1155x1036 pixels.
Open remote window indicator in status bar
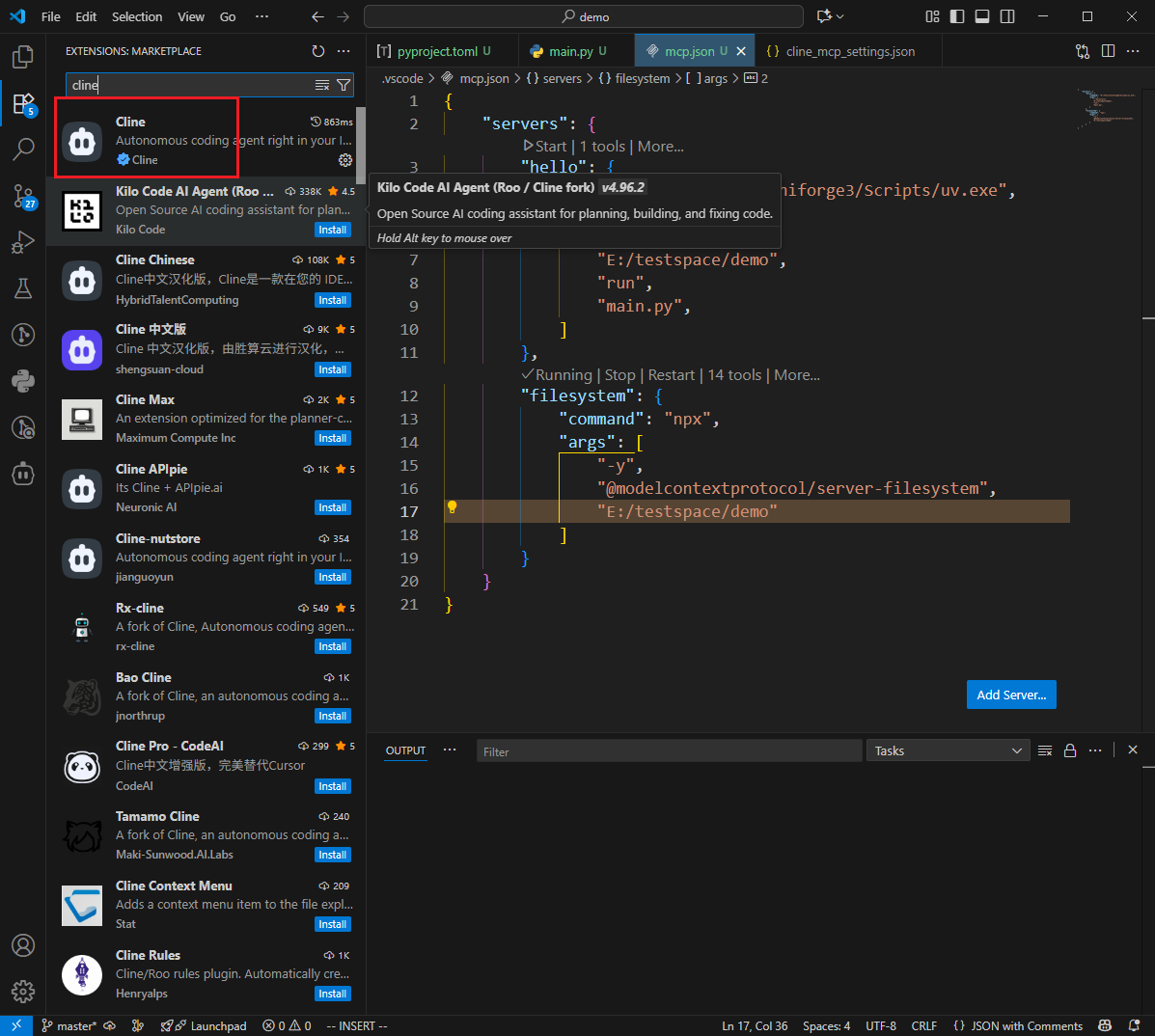[16, 1025]
